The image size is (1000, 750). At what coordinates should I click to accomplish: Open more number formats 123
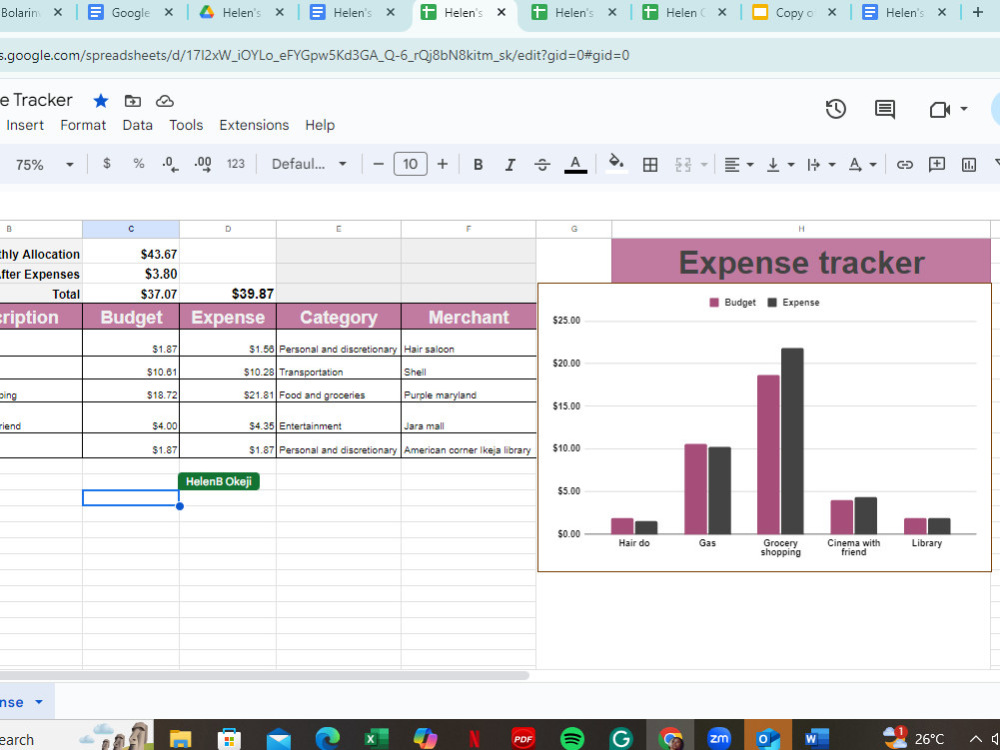(235, 164)
